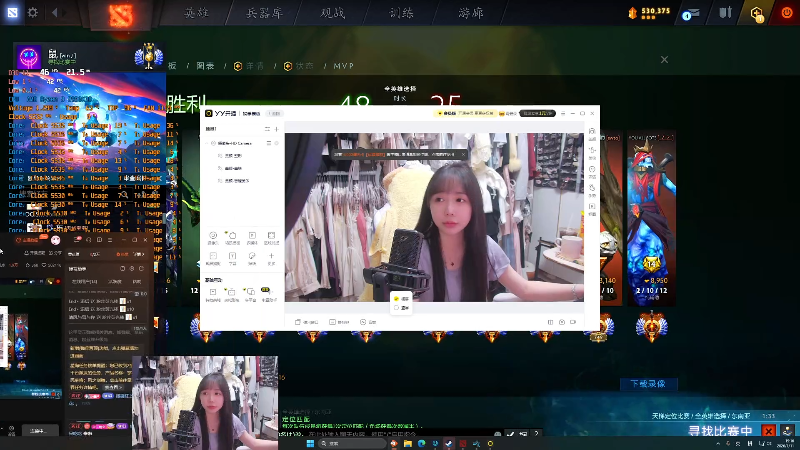
Task: Quit Dota with the red power icon
Action: [787, 13]
